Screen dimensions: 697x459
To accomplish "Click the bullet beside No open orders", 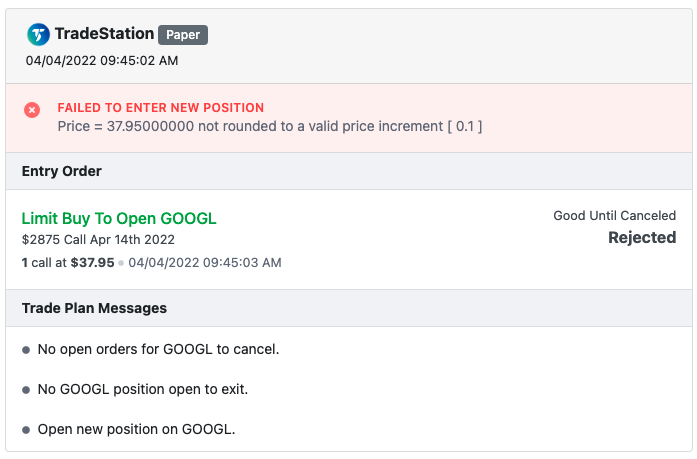I will tap(26, 350).
